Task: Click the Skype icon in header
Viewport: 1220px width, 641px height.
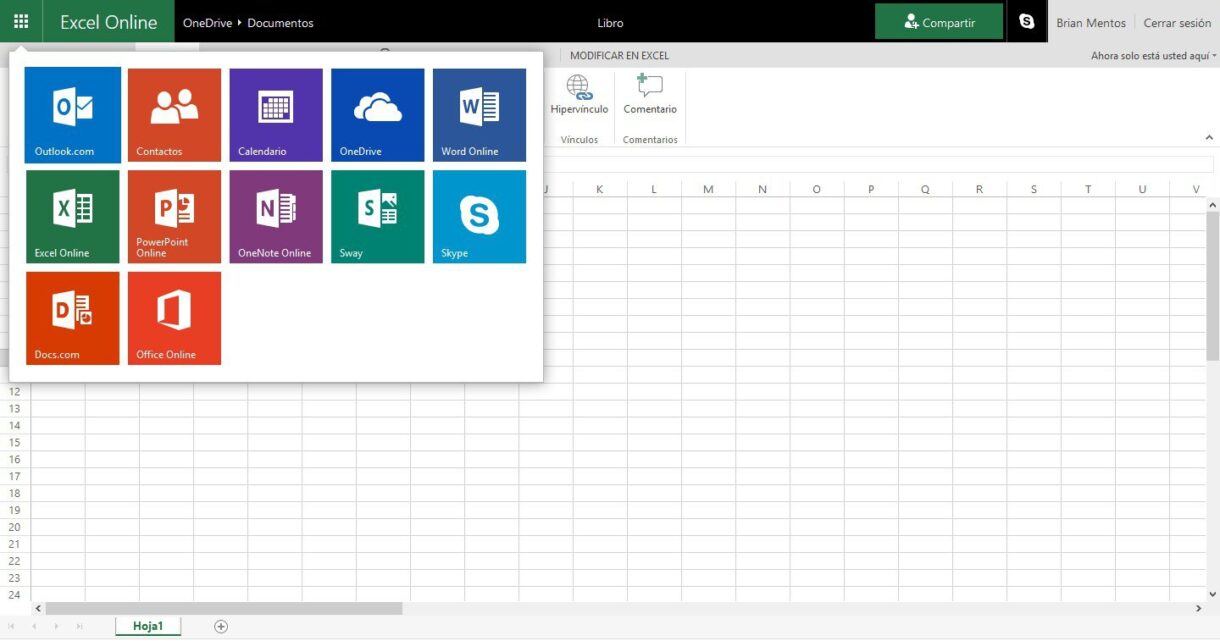Action: 1026,22
